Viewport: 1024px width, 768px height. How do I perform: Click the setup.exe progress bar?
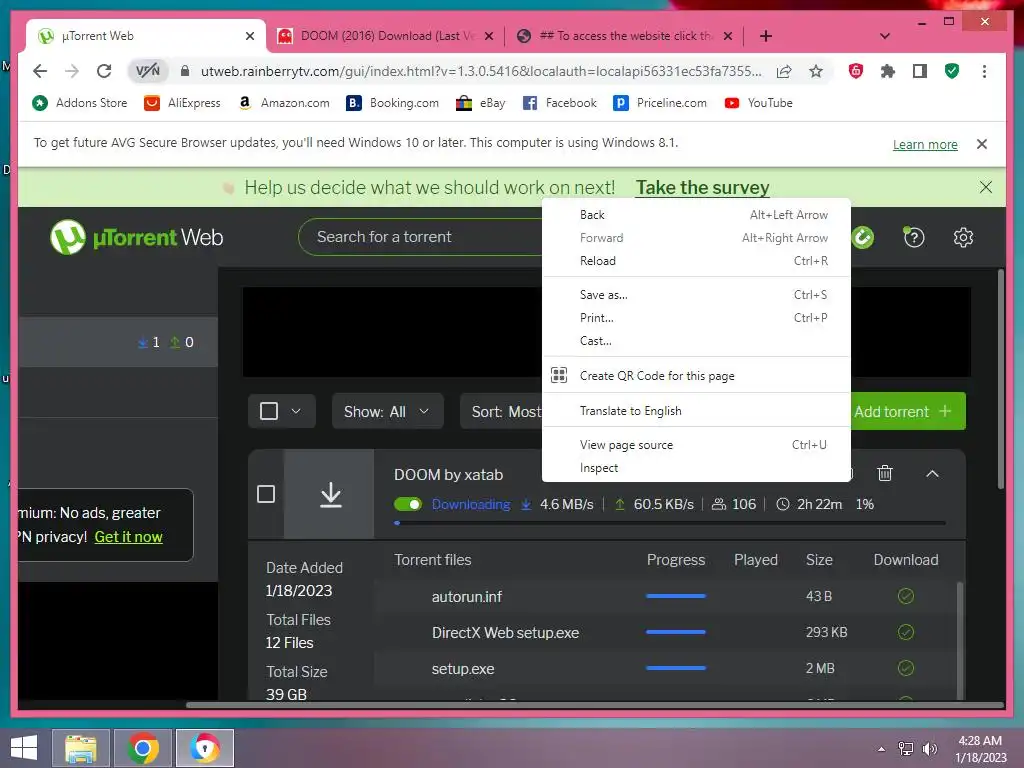[x=675, y=667]
